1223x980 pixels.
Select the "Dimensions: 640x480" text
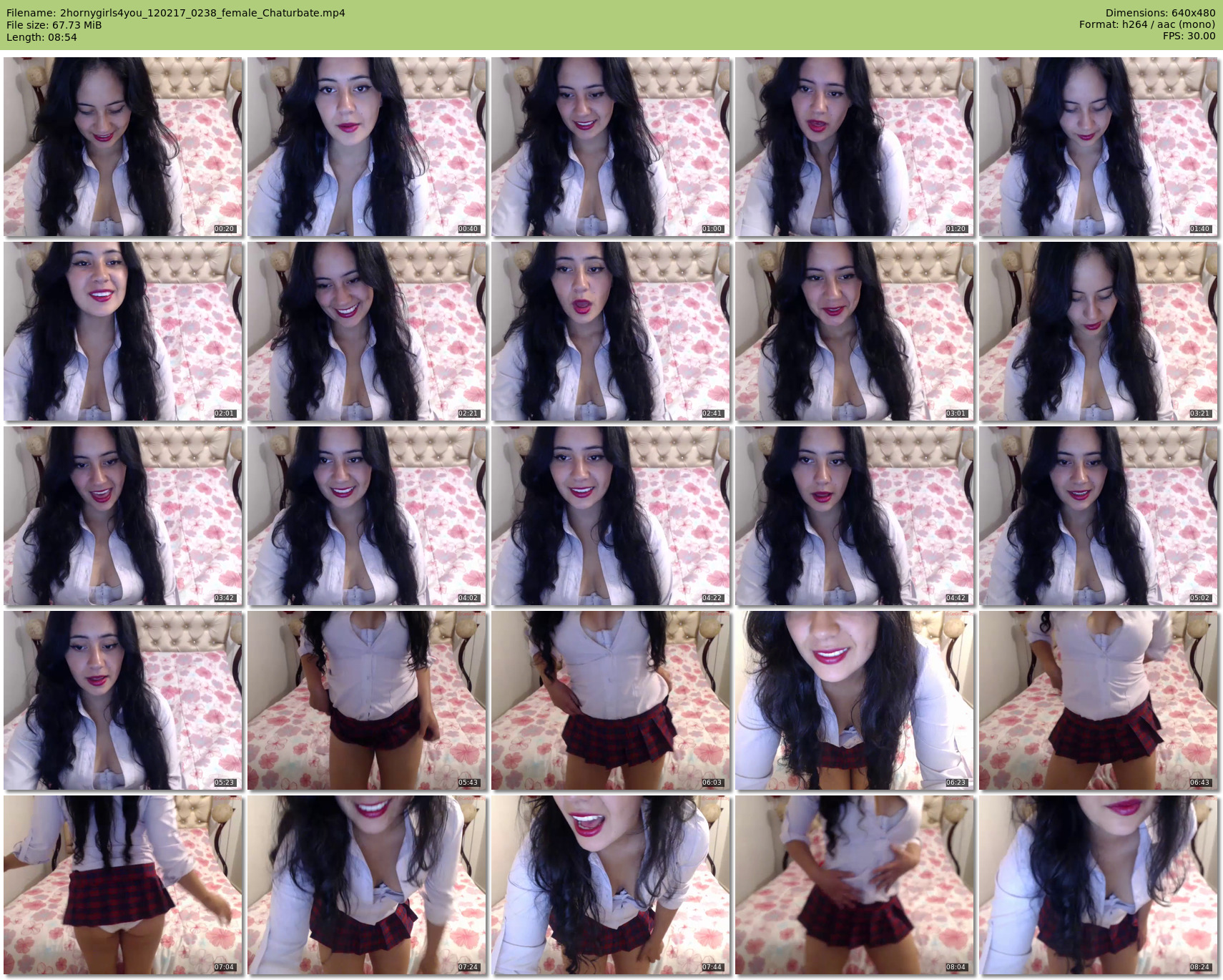[1160, 13]
